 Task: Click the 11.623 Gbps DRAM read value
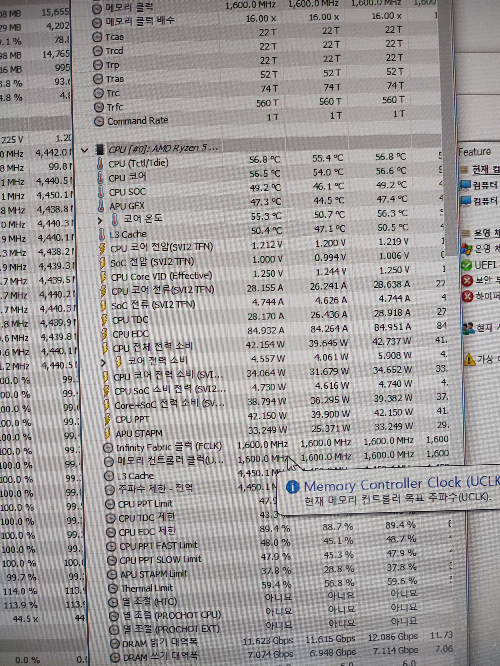click(x=268, y=641)
